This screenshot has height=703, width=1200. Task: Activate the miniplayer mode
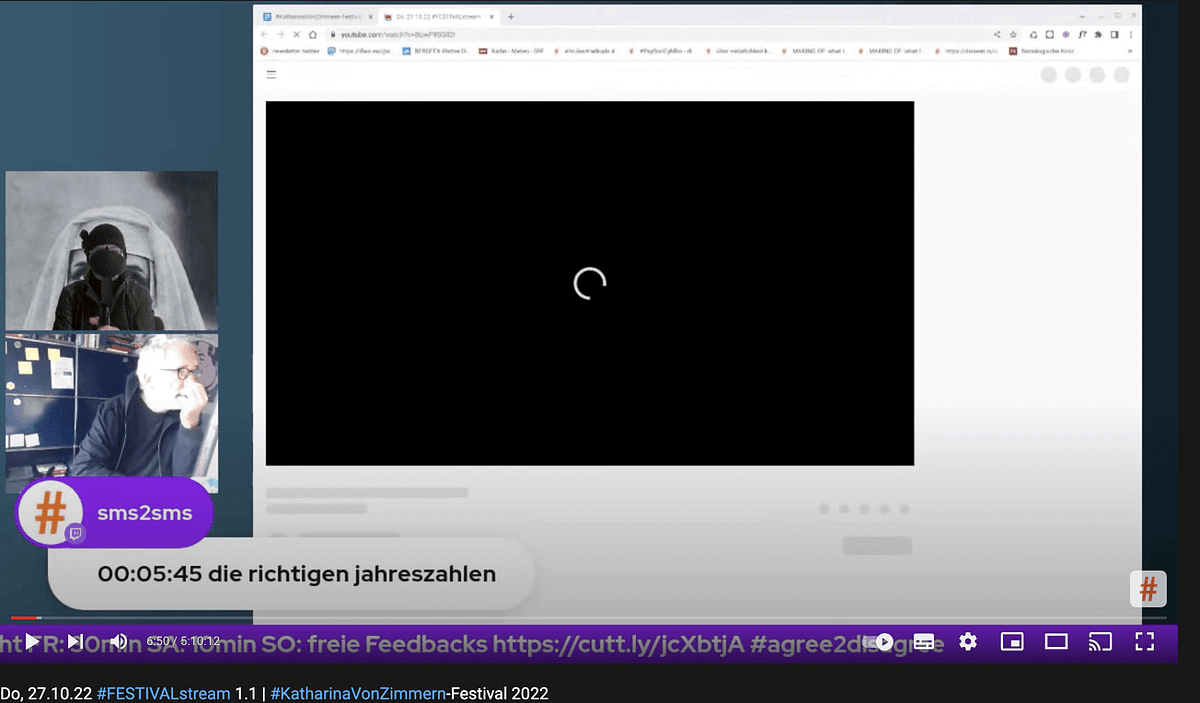tap(1012, 642)
